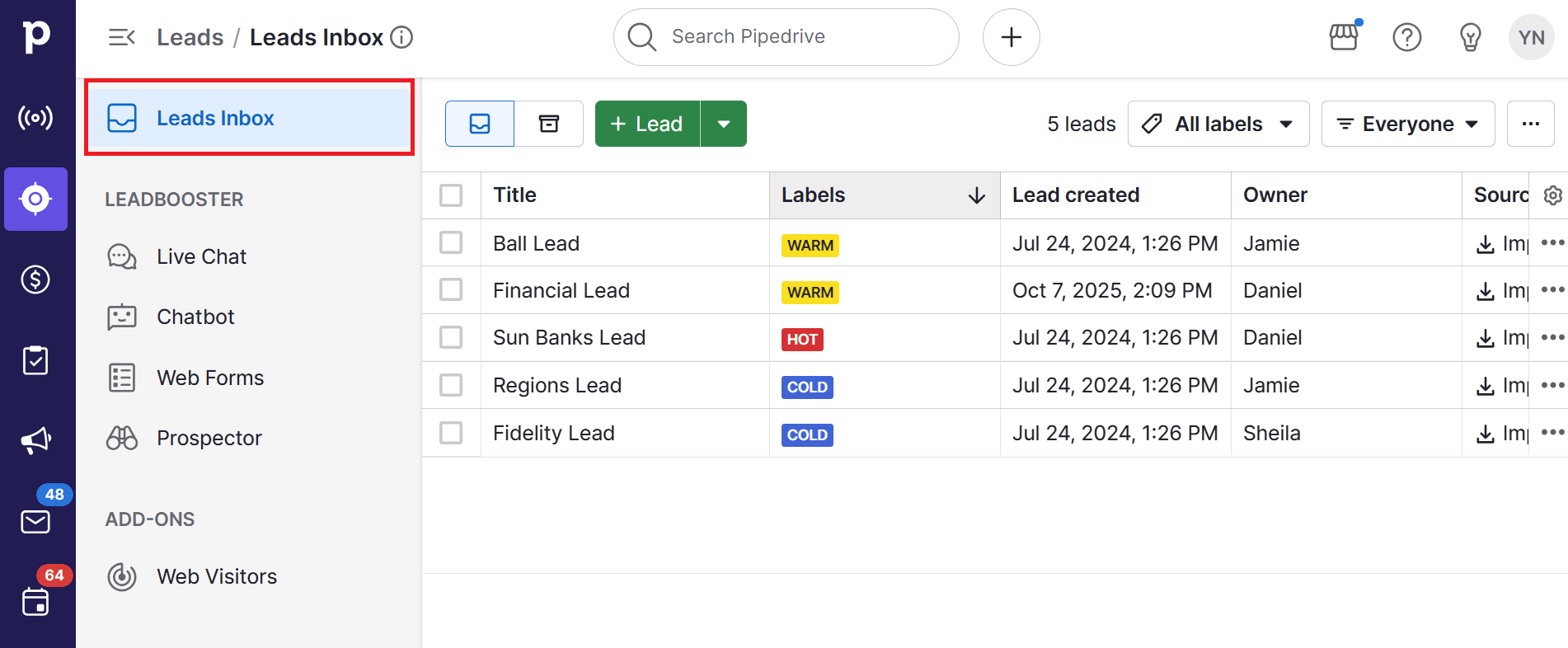This screenshot has height=648, width=1568.
Task: Open the YN account avatar
Action: (x=1532, y=37)
